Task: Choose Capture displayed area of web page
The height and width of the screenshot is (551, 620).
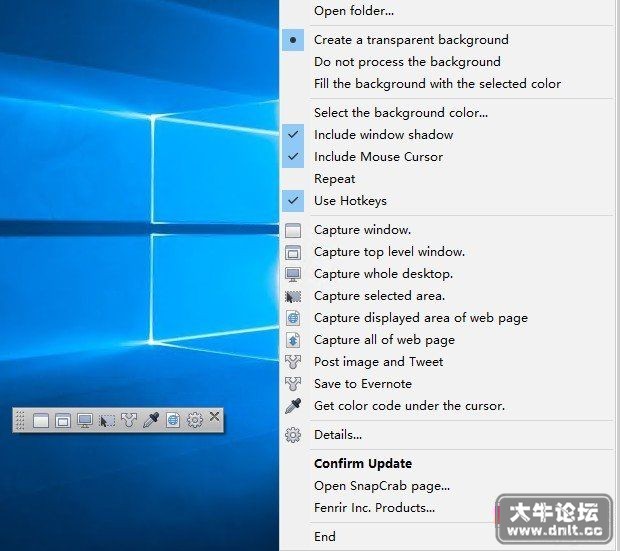Action: tap(447, 318)
